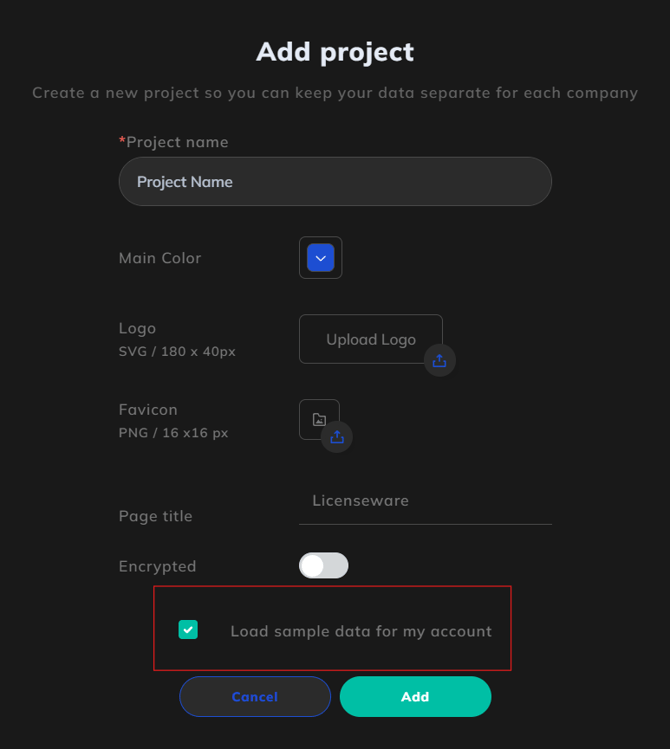Click the chevron in the blue color swatch

[320, 258]
